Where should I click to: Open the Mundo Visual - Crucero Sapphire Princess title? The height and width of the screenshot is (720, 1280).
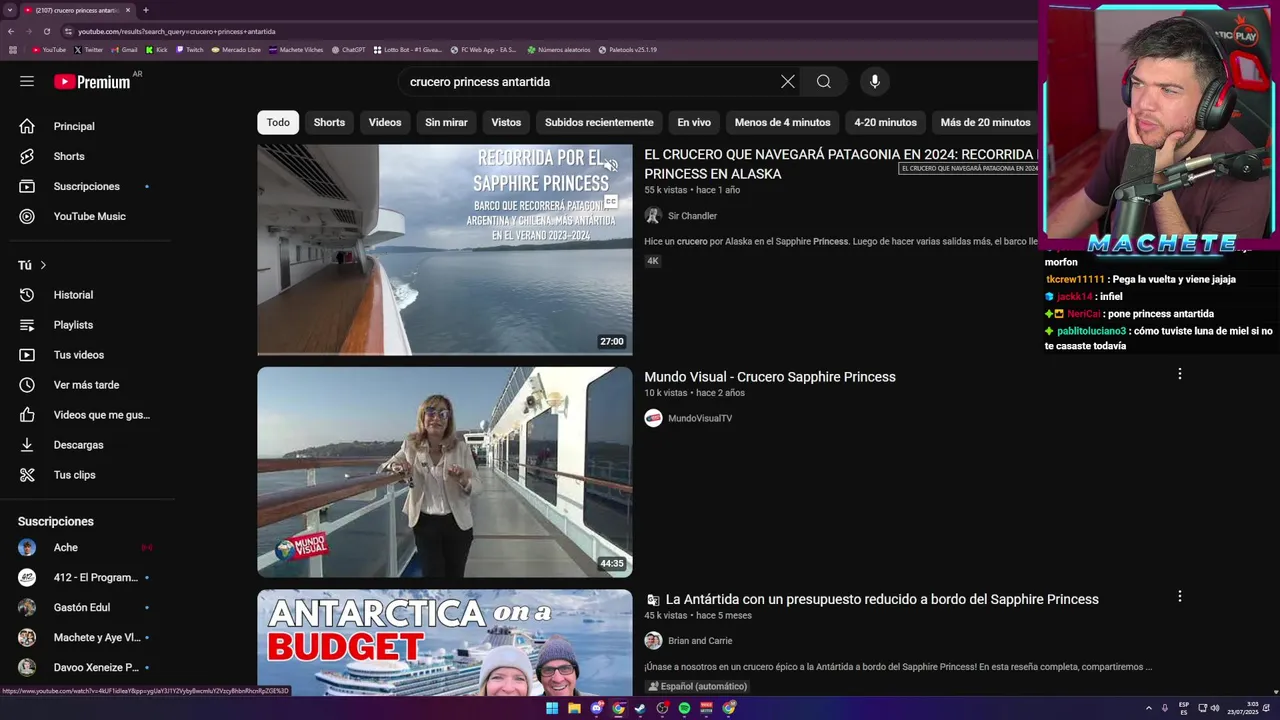(770, 377)
